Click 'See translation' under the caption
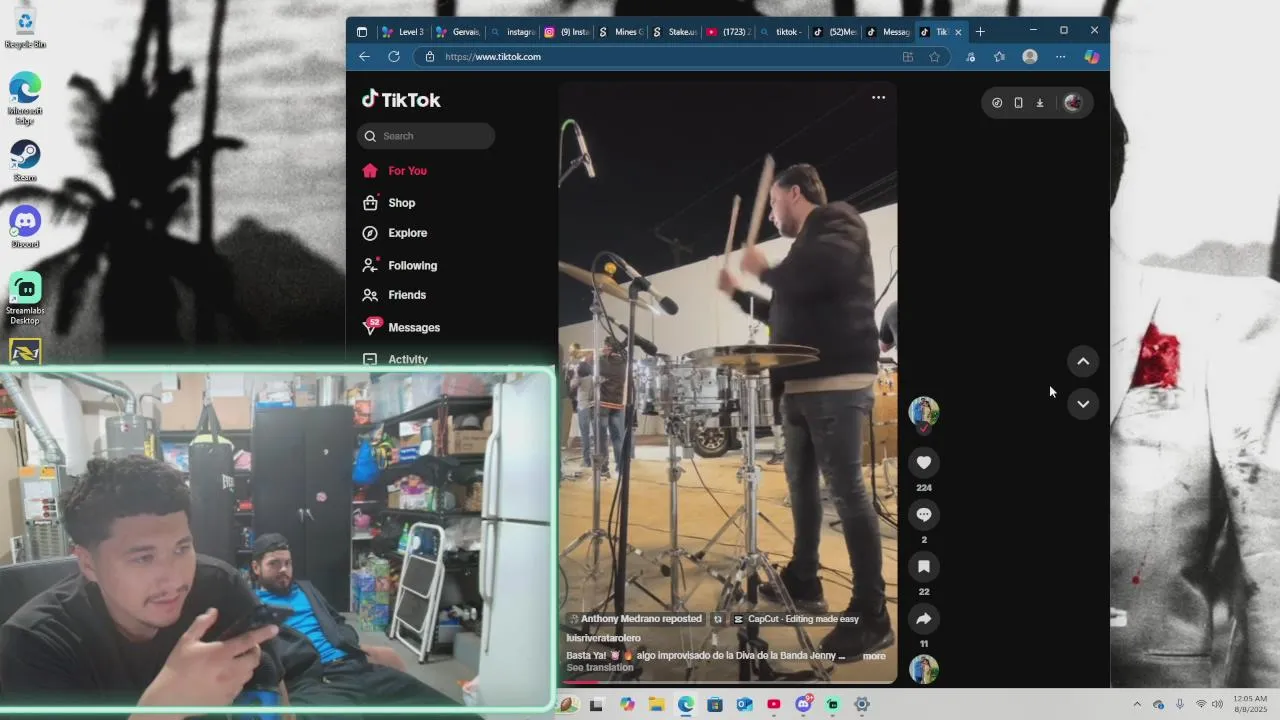 tap(600, 668)
